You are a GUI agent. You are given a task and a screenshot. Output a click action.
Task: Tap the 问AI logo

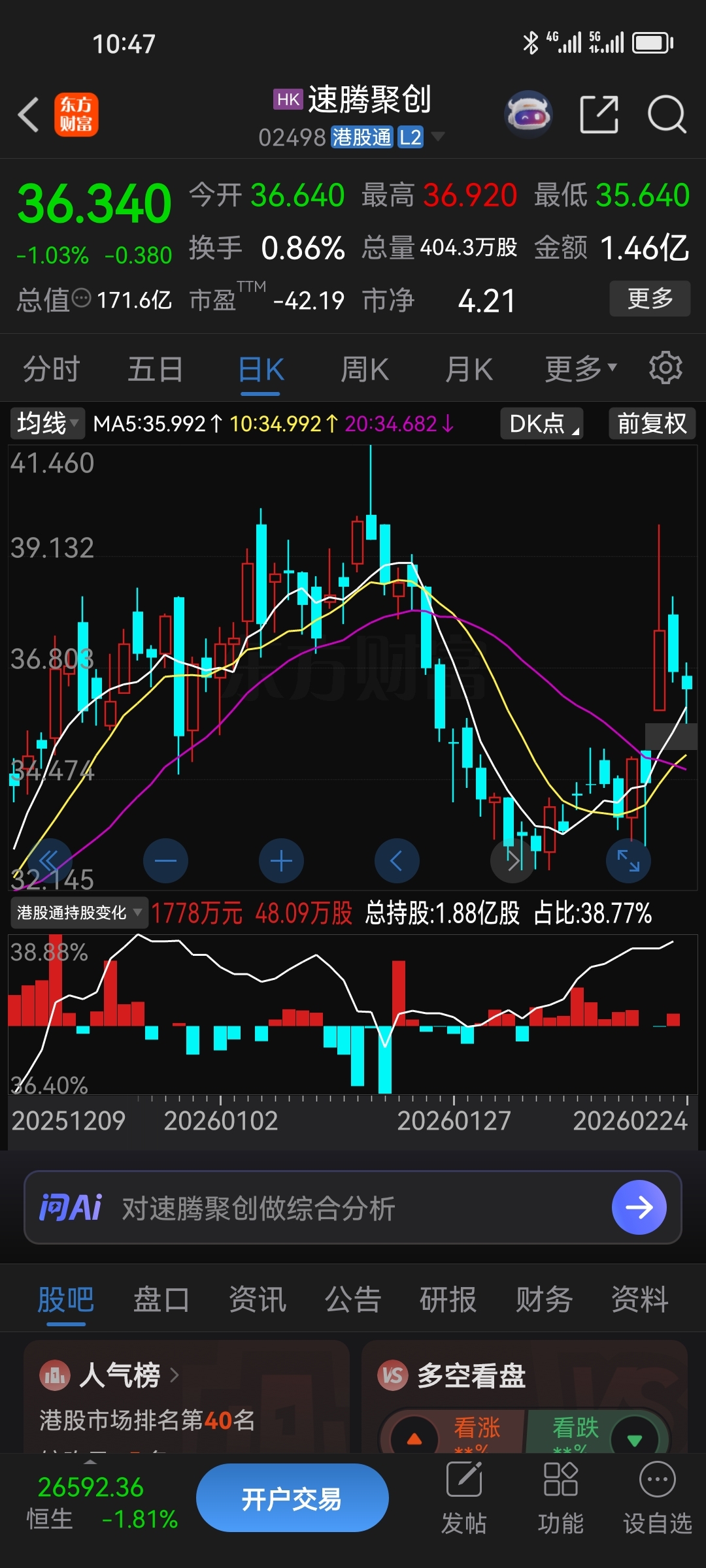click(x=71, y=1207)
